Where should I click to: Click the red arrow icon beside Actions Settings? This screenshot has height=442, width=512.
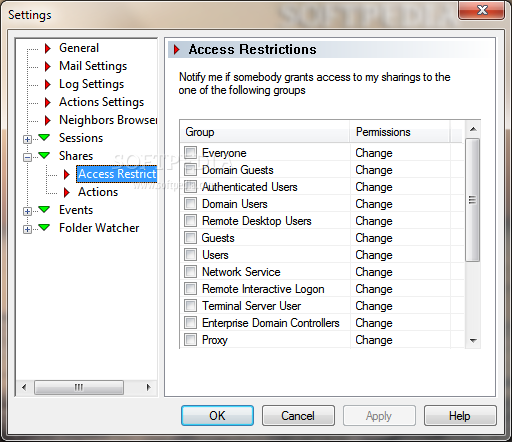pyautogui.click(x=48, y=102)
